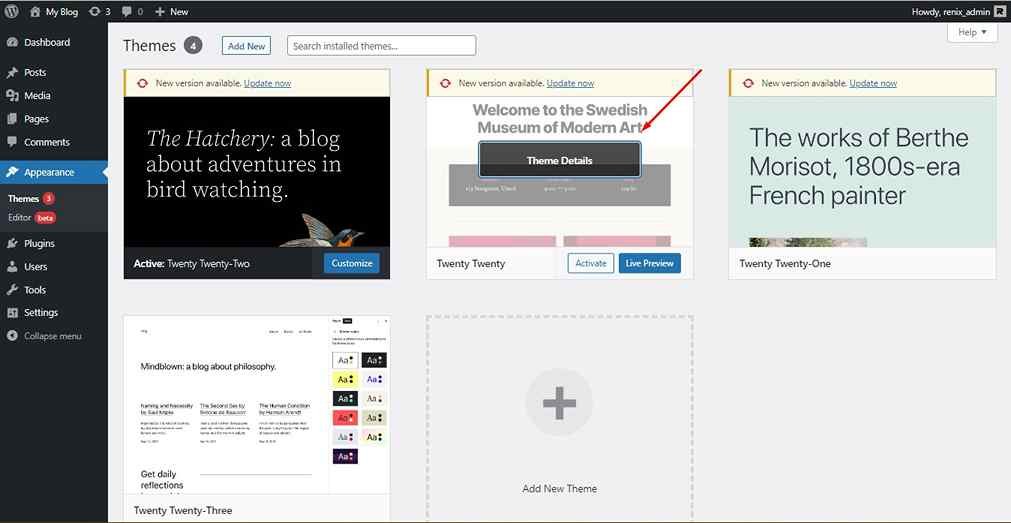This screenshot has width=1011, height=523.
Task: Open the Help dropdown tab
Action: pos(972,32)
